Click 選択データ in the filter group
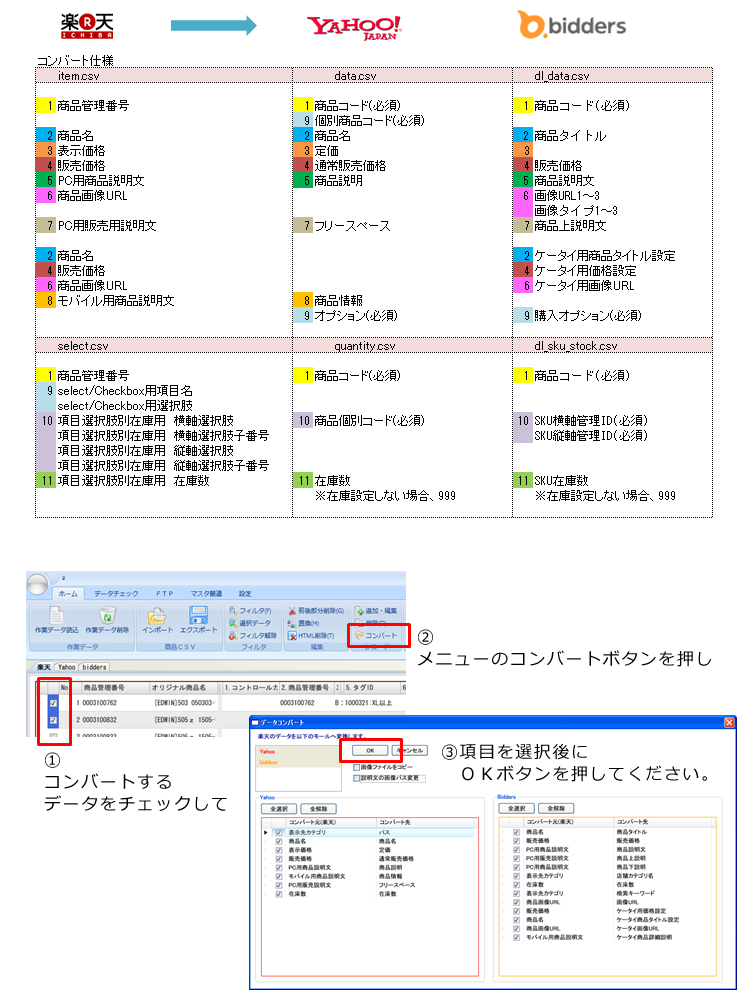The height and width of the screenshot is (1000, 750). click(250, 623)
